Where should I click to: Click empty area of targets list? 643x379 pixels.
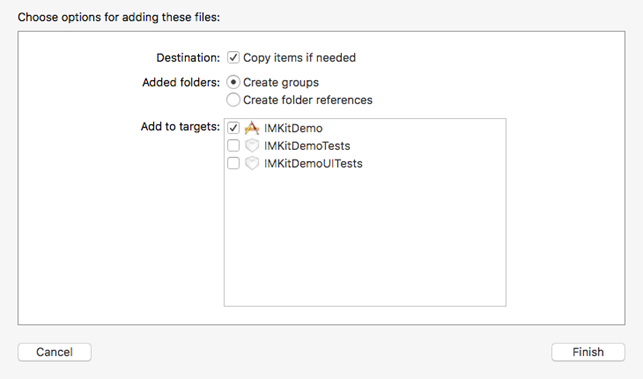(365, 238)
